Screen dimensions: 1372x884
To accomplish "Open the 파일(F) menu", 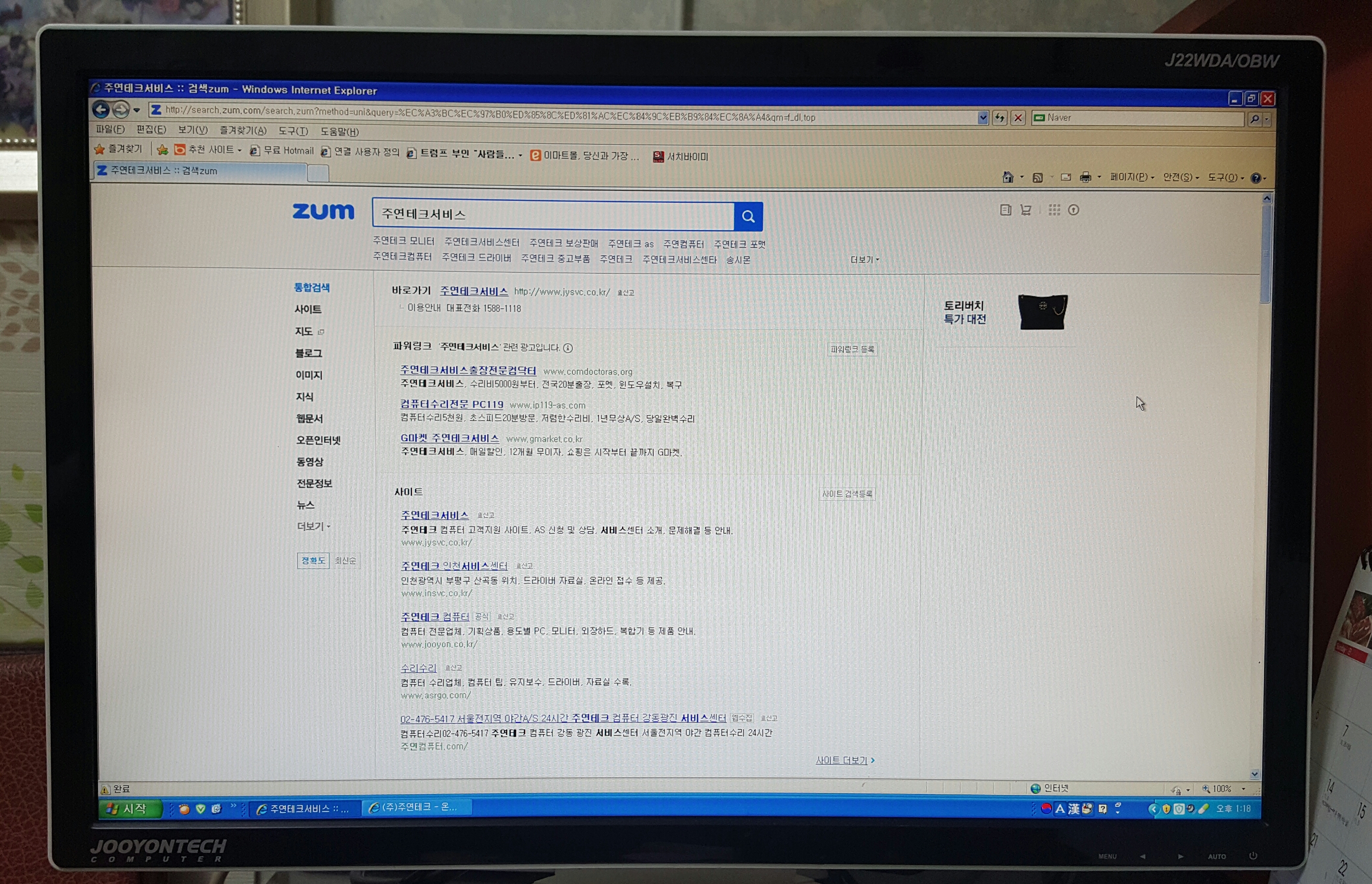I will pyautogui.click(x=110, y=129).
